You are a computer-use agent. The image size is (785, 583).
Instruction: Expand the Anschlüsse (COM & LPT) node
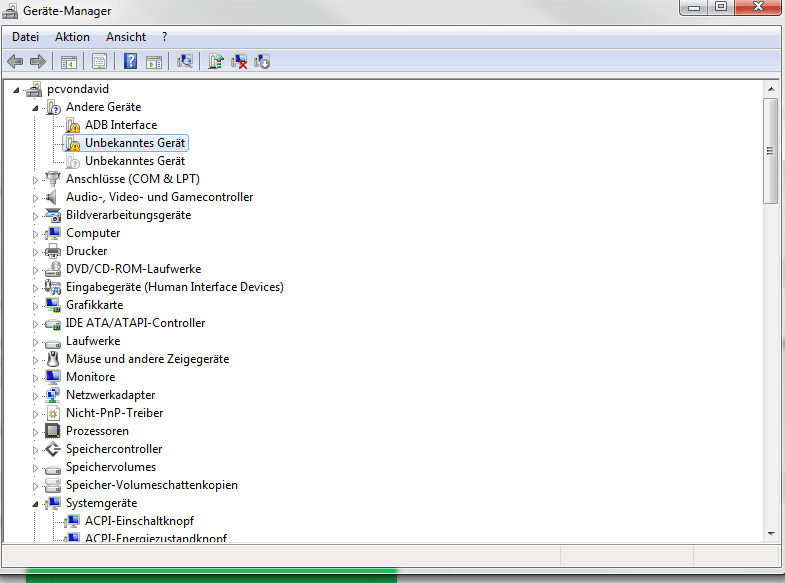tap(35, 180)
